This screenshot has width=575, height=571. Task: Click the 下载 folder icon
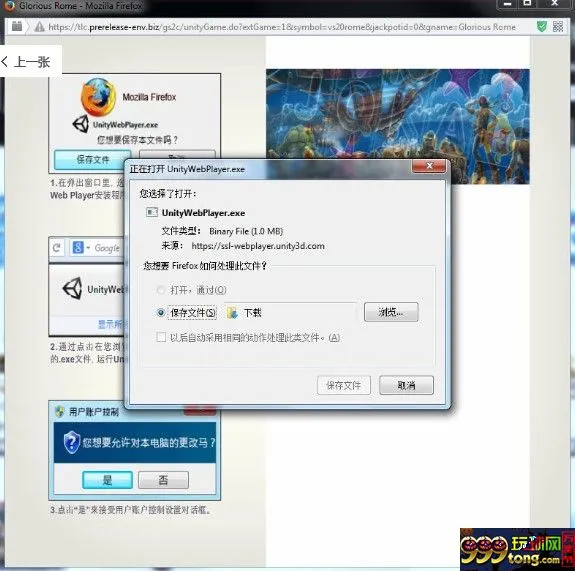(x=232, y=313)
